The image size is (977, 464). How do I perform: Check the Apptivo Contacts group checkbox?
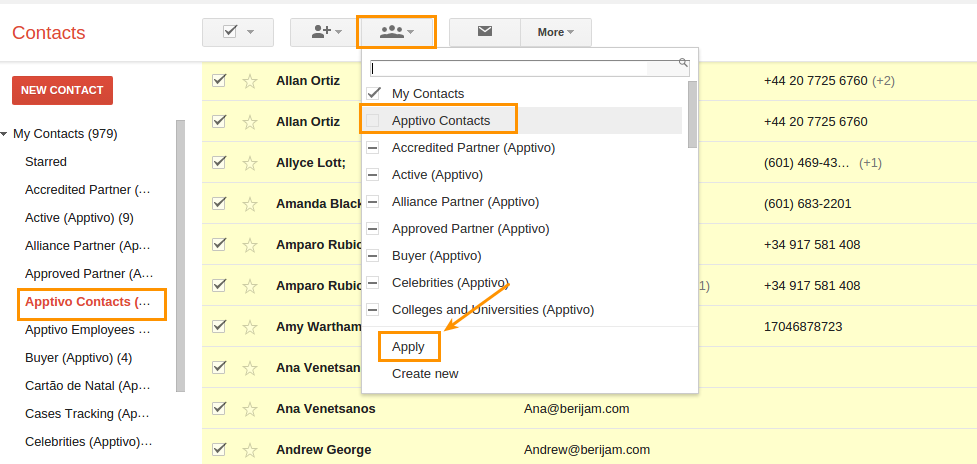(x=373, y=121)
